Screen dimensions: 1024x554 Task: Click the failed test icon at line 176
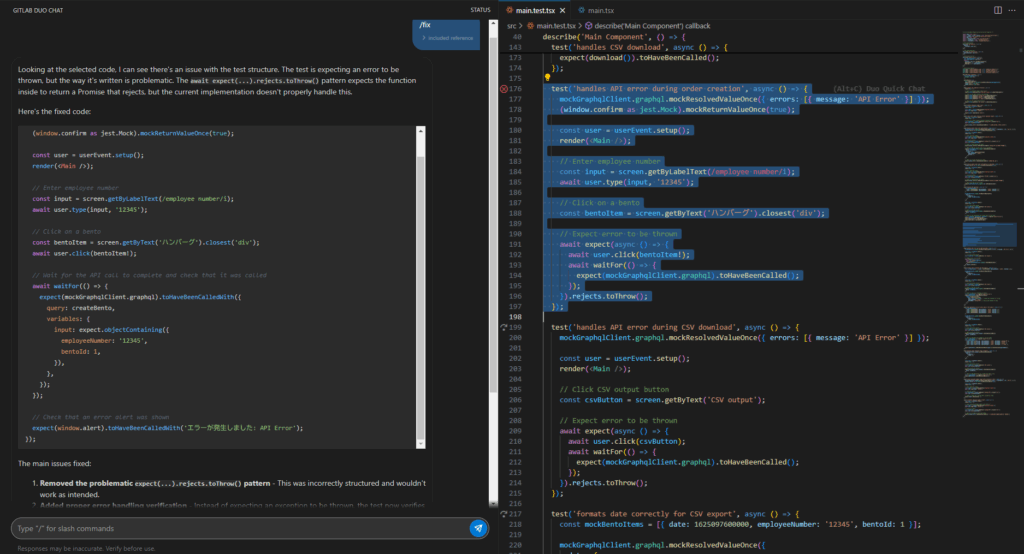[x=504, y=89]
